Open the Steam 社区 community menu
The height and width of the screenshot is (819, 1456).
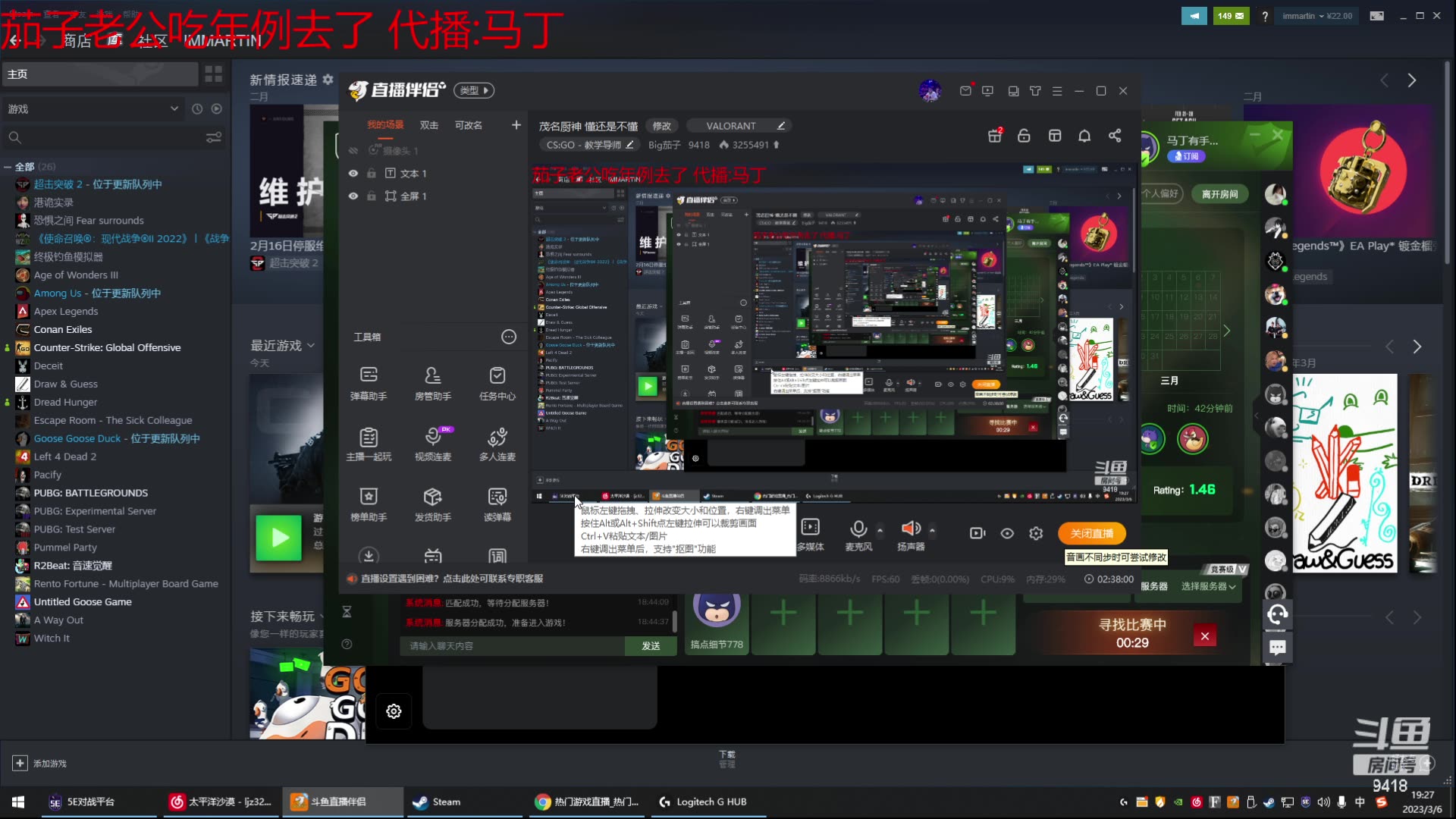click(153, 41)
